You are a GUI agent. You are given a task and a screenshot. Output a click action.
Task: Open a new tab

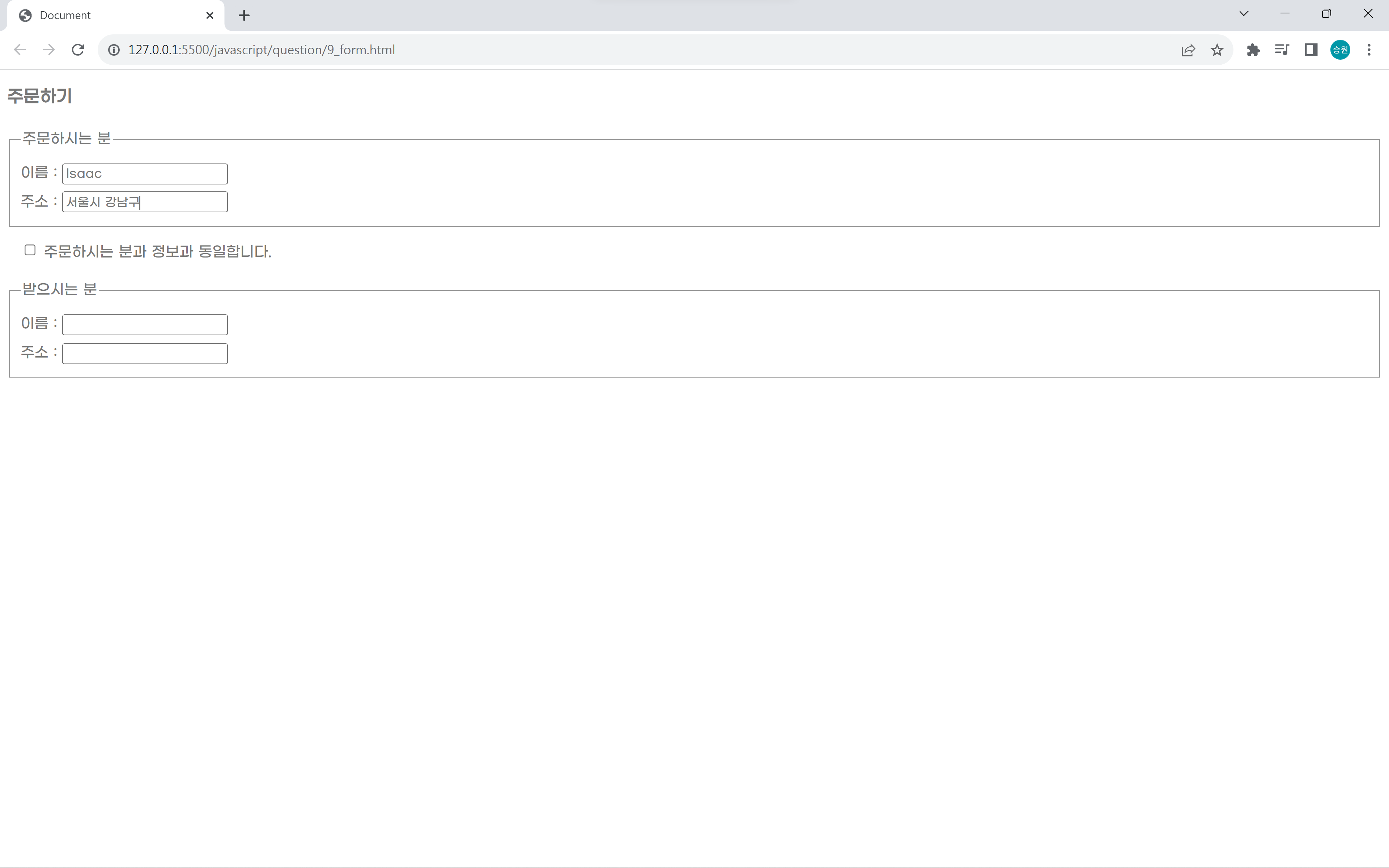pyautogui.click(x=244, y=16)
